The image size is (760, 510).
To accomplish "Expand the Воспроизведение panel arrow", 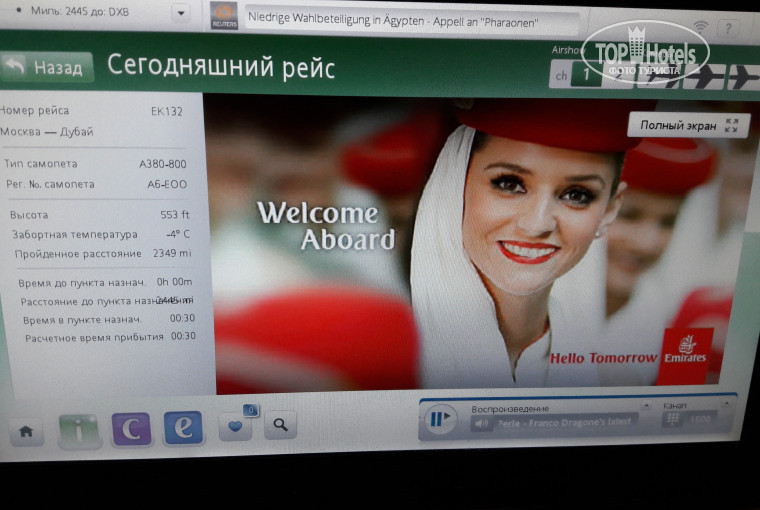I will click(x=646, y=405).
